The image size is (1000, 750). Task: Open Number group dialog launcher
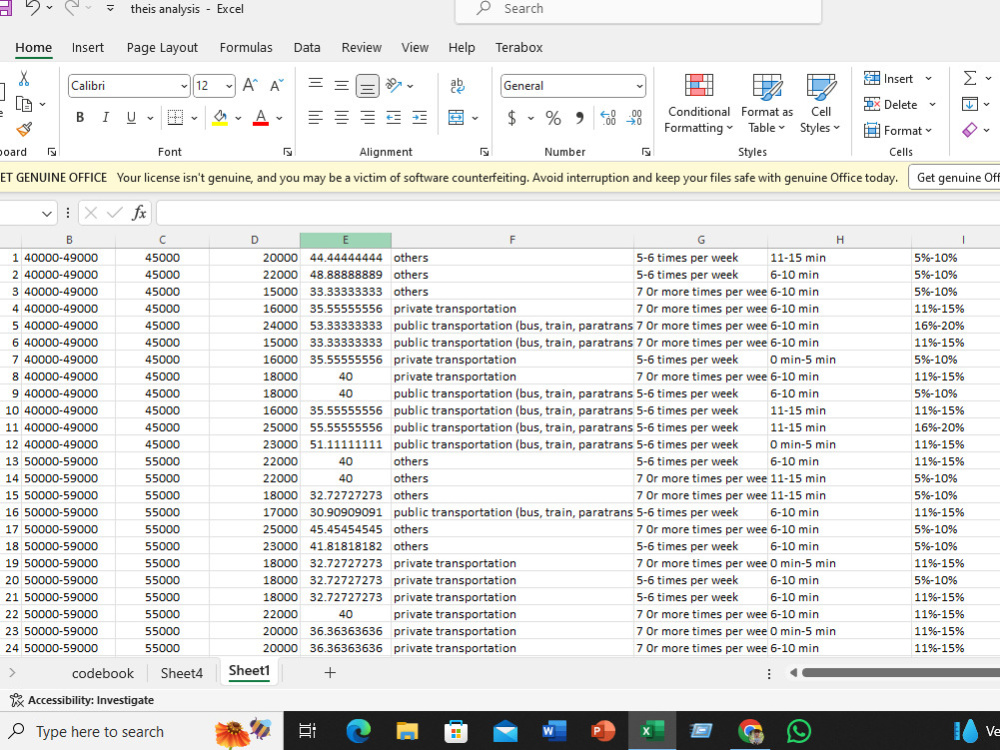coord(646,152)
